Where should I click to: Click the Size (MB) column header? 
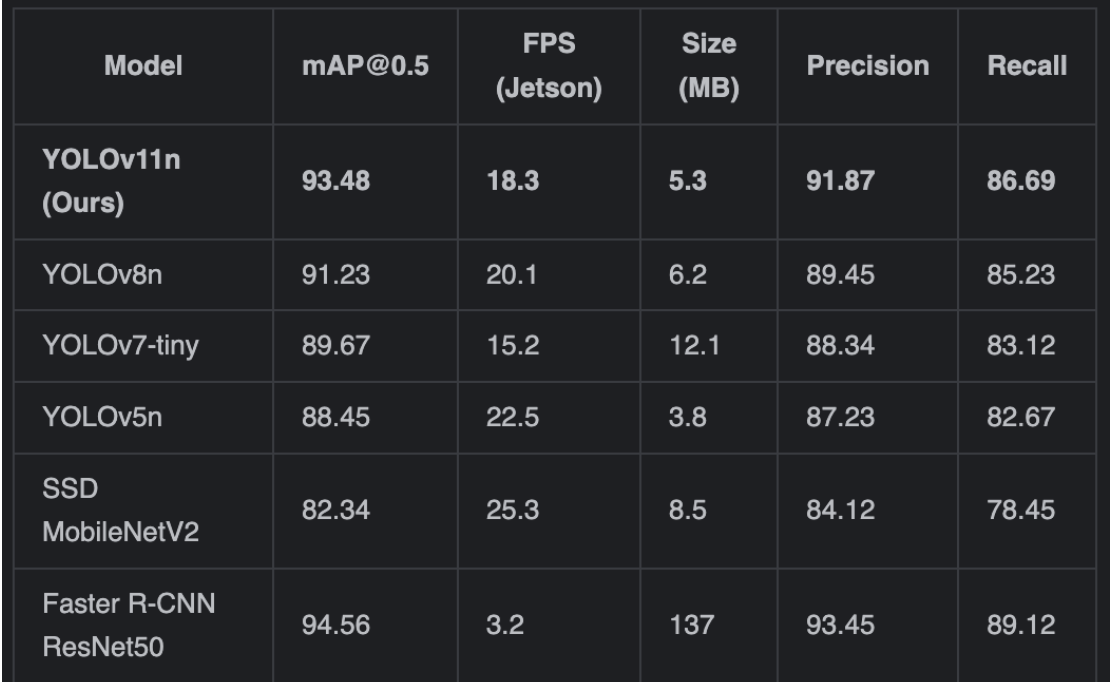point(707,67)
